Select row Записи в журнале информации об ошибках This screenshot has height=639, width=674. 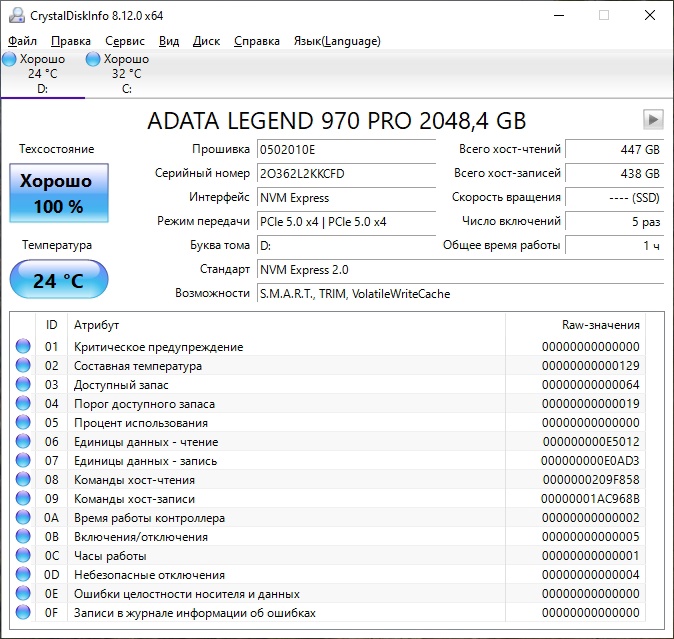click(328, 612)
